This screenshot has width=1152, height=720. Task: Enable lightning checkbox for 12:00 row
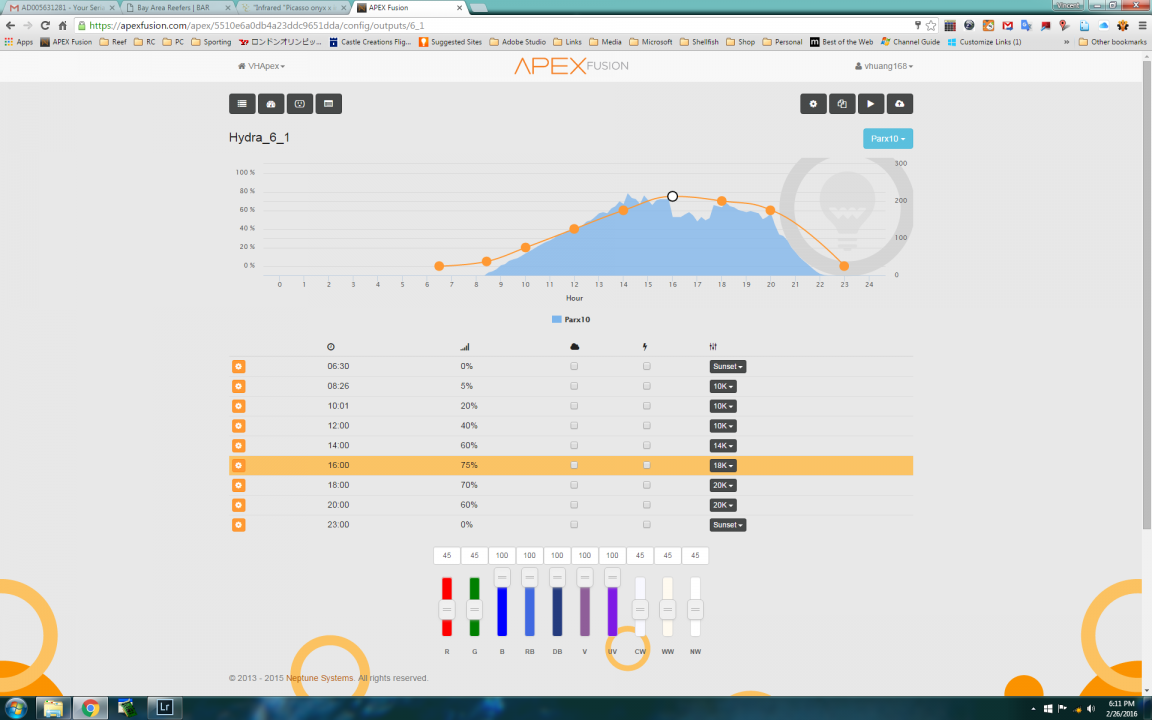point(647,426)
